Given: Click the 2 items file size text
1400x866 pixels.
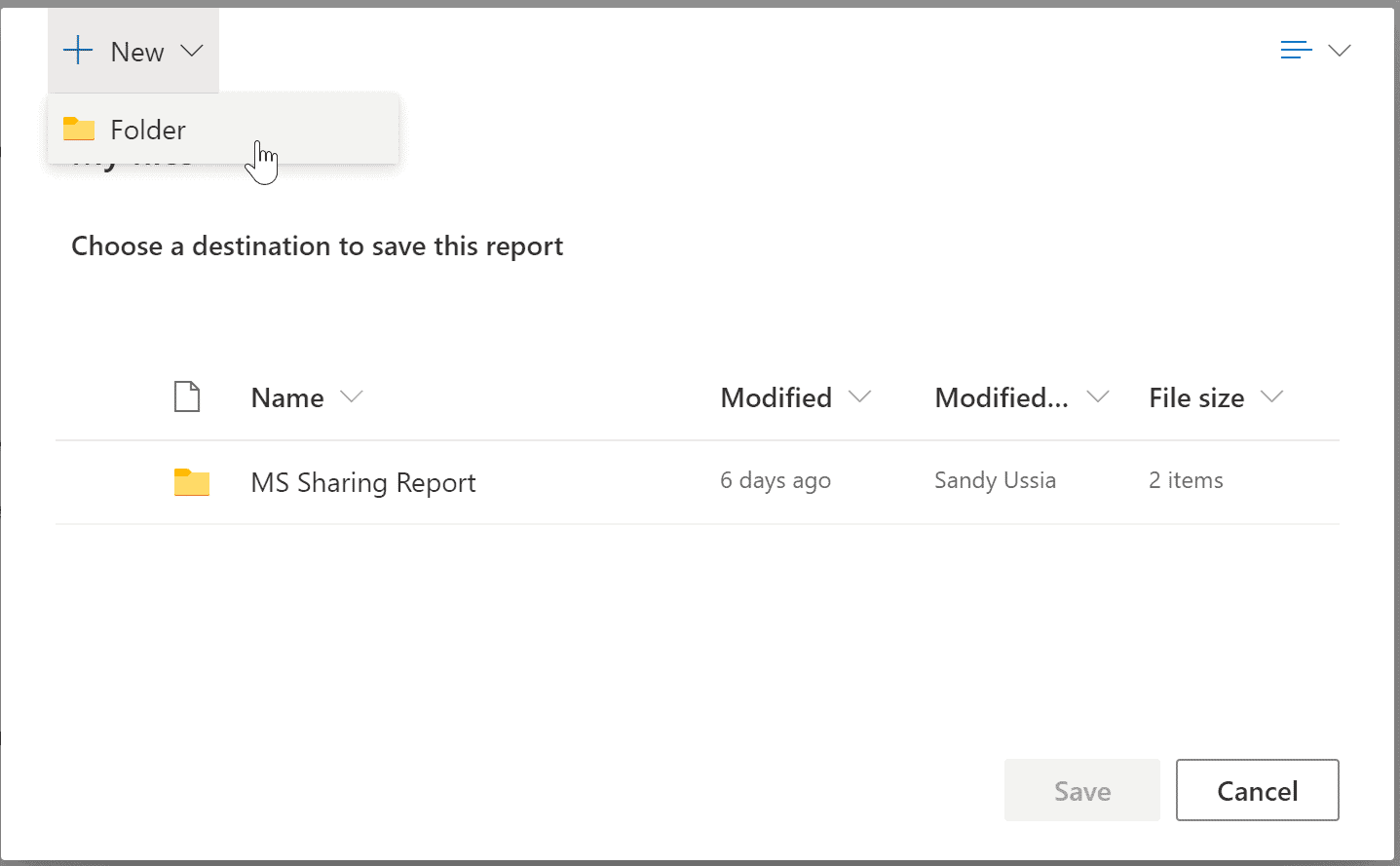Looking at the screenshot, I should (1185, 480).
